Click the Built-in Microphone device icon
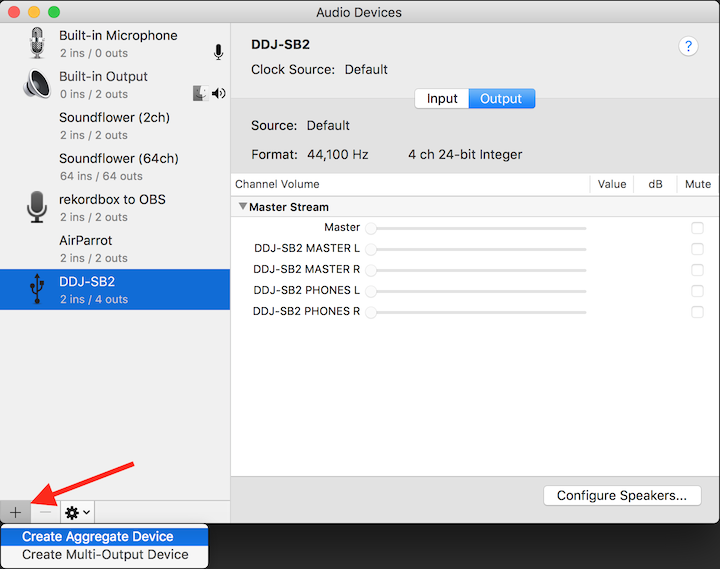 tap(37, 43)
